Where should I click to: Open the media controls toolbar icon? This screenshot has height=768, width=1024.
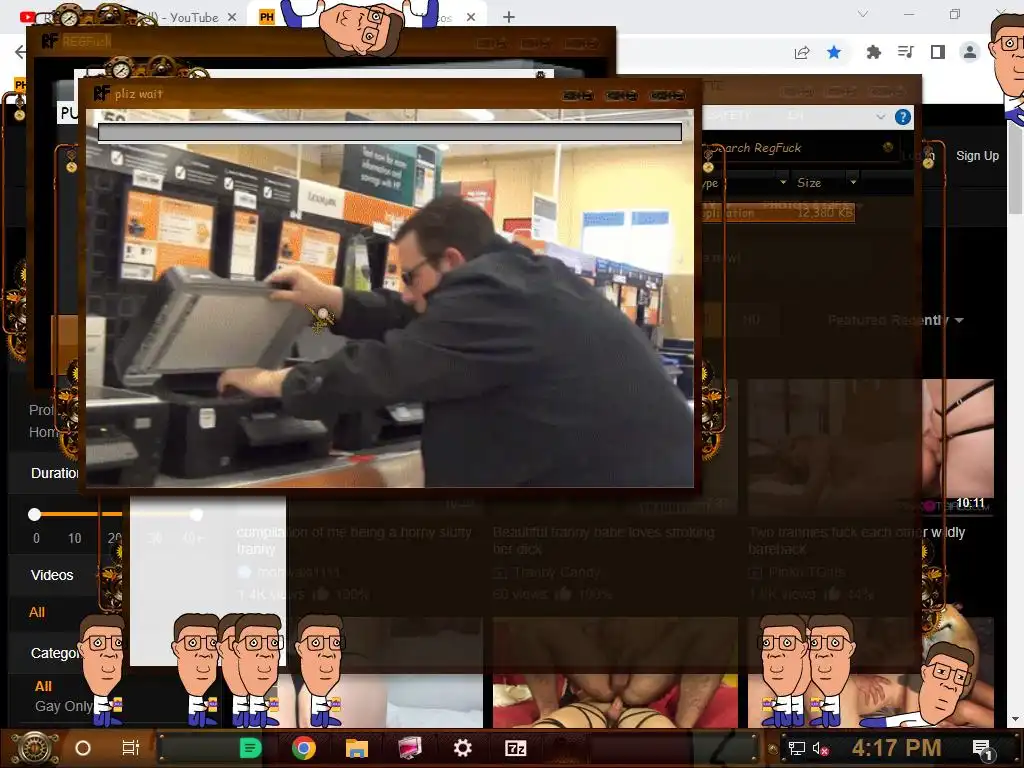905,52
